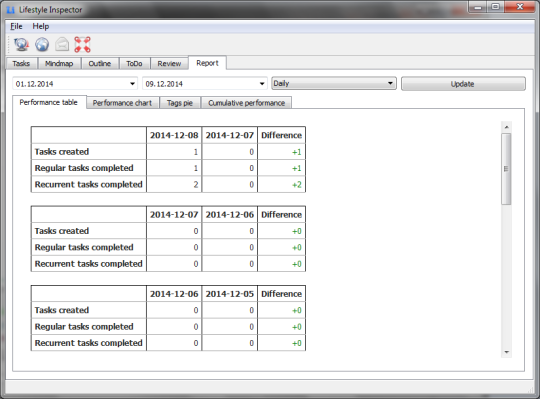Image resolution: width=540 pixels, height=399 pixels.
Task: Click the scrollbar down arrow
Action: point(506,352)
